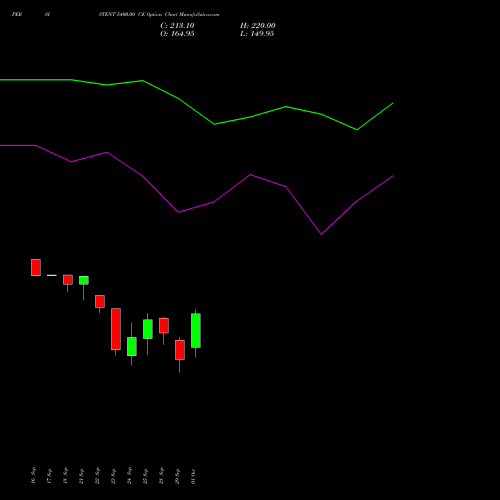This screenshot has height=500, width=500.
Task: Click the '23 Sep' date axis label
Action: (113, 476)
